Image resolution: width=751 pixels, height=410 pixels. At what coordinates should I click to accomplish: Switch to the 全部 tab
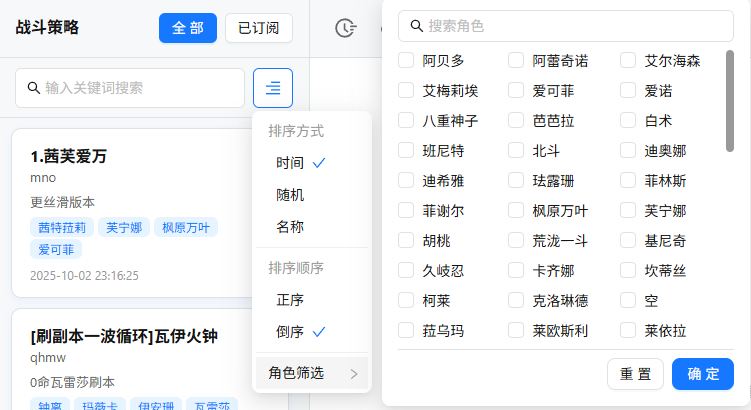click(x=188, y=28)
